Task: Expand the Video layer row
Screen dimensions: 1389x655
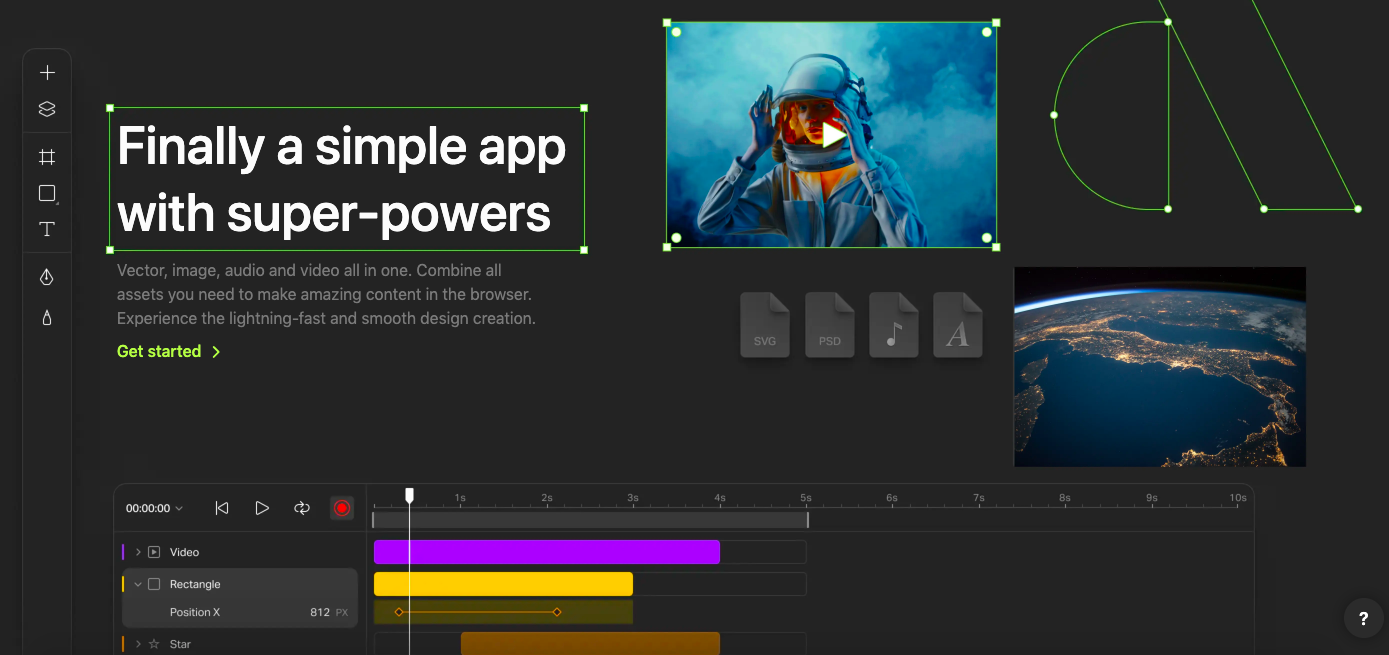Action: pyautogui.click(x=138, y=552)
